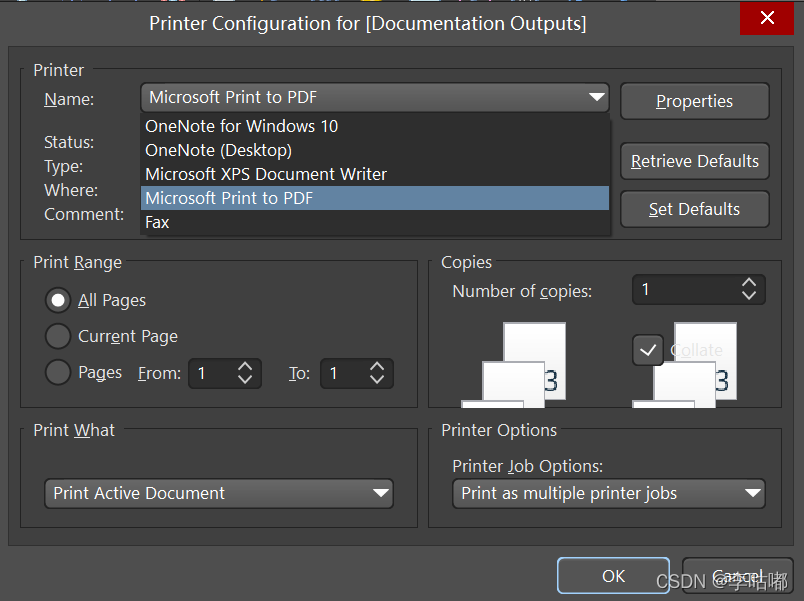Increase the number of copies

(749, 283)
